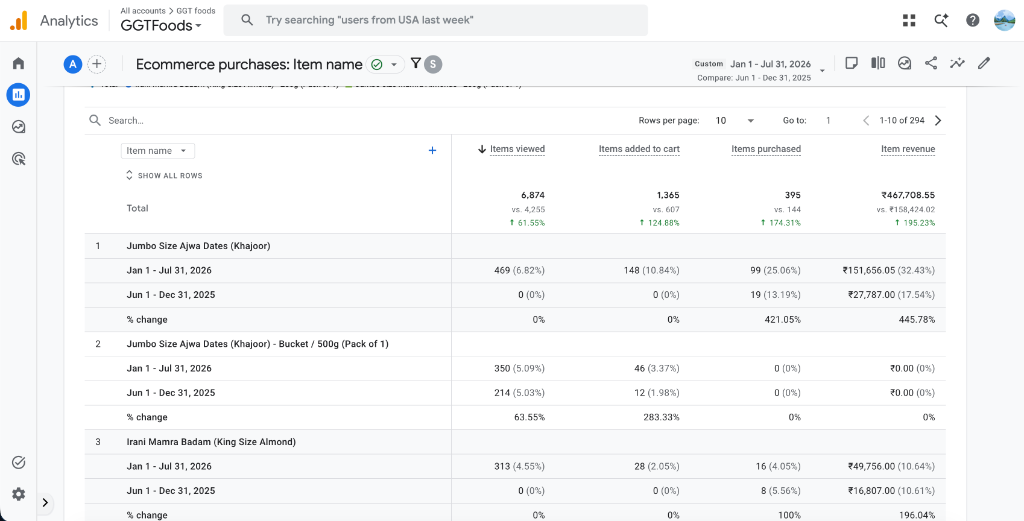
Task: Sort by Item revenue column
Action: pyautogui.click(x=908, y=150)
